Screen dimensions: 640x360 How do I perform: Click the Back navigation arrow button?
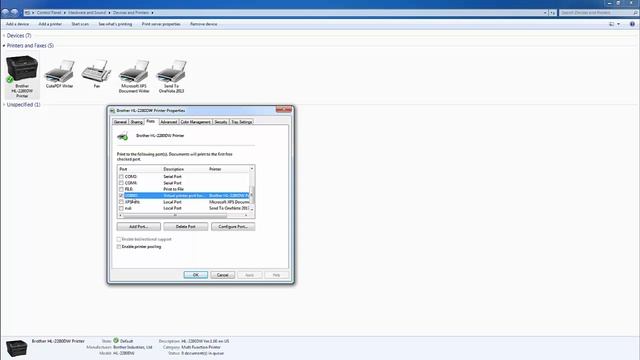point(5,13)
